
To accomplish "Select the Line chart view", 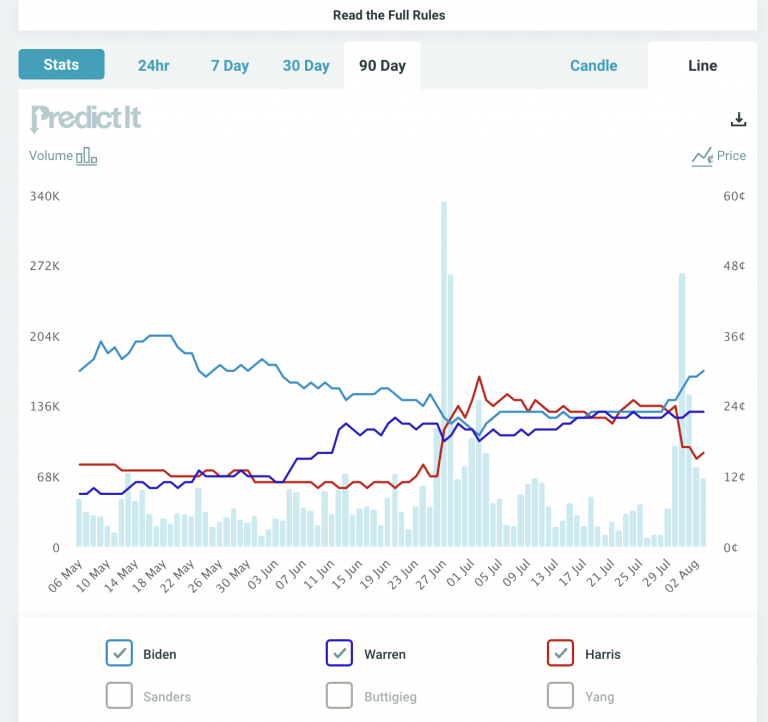I will (x=702, y=65).
